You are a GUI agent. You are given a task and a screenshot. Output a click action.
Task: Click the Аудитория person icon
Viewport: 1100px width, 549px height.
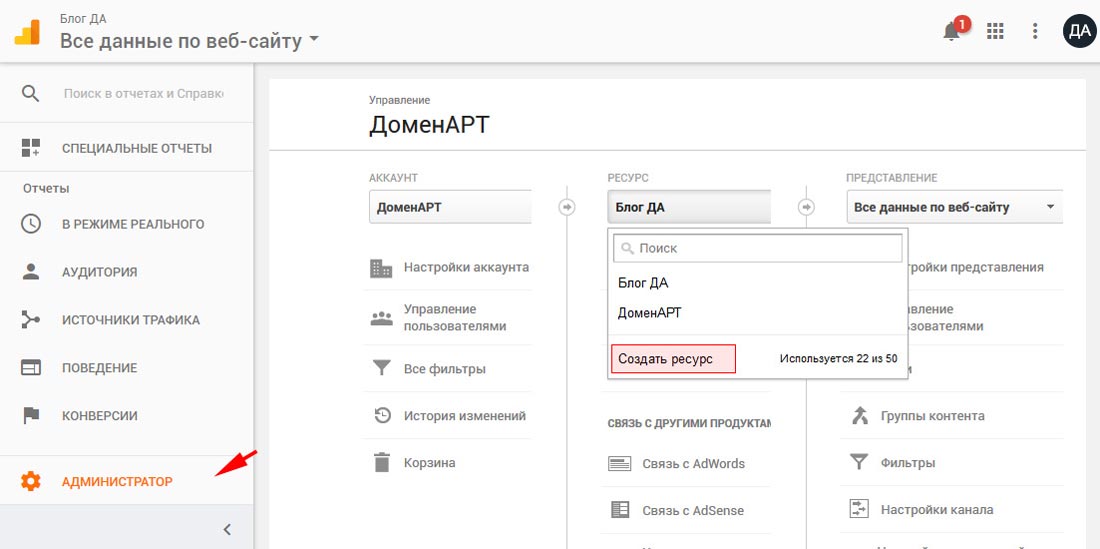click(x=30, y=272)
